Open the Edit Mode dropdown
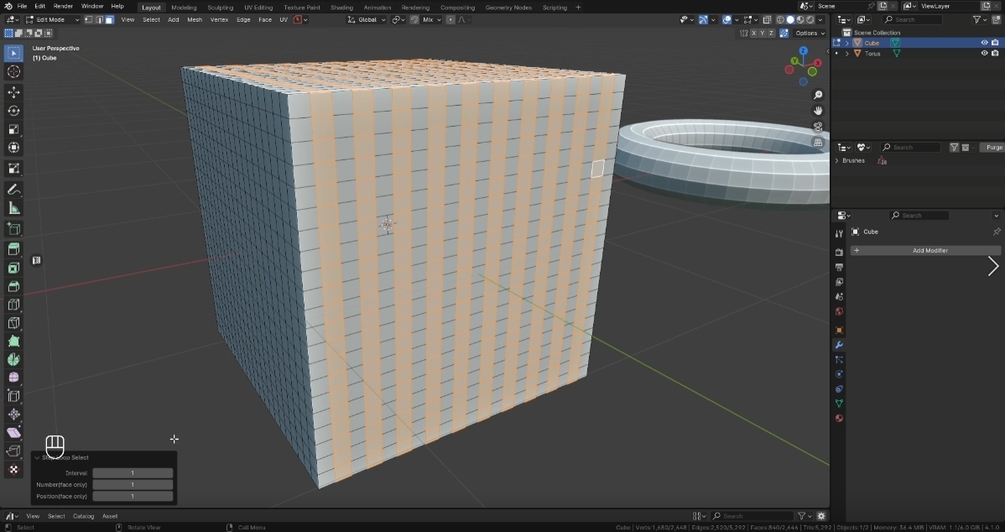The width and height of the screenshot is (1005, 532). pyautogui.click(x=52, y=20)
